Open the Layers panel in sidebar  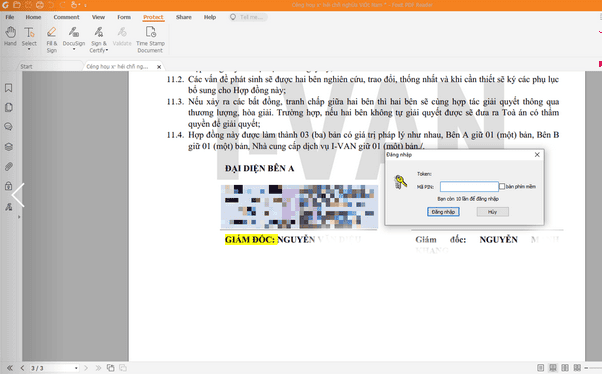point(8,147)
